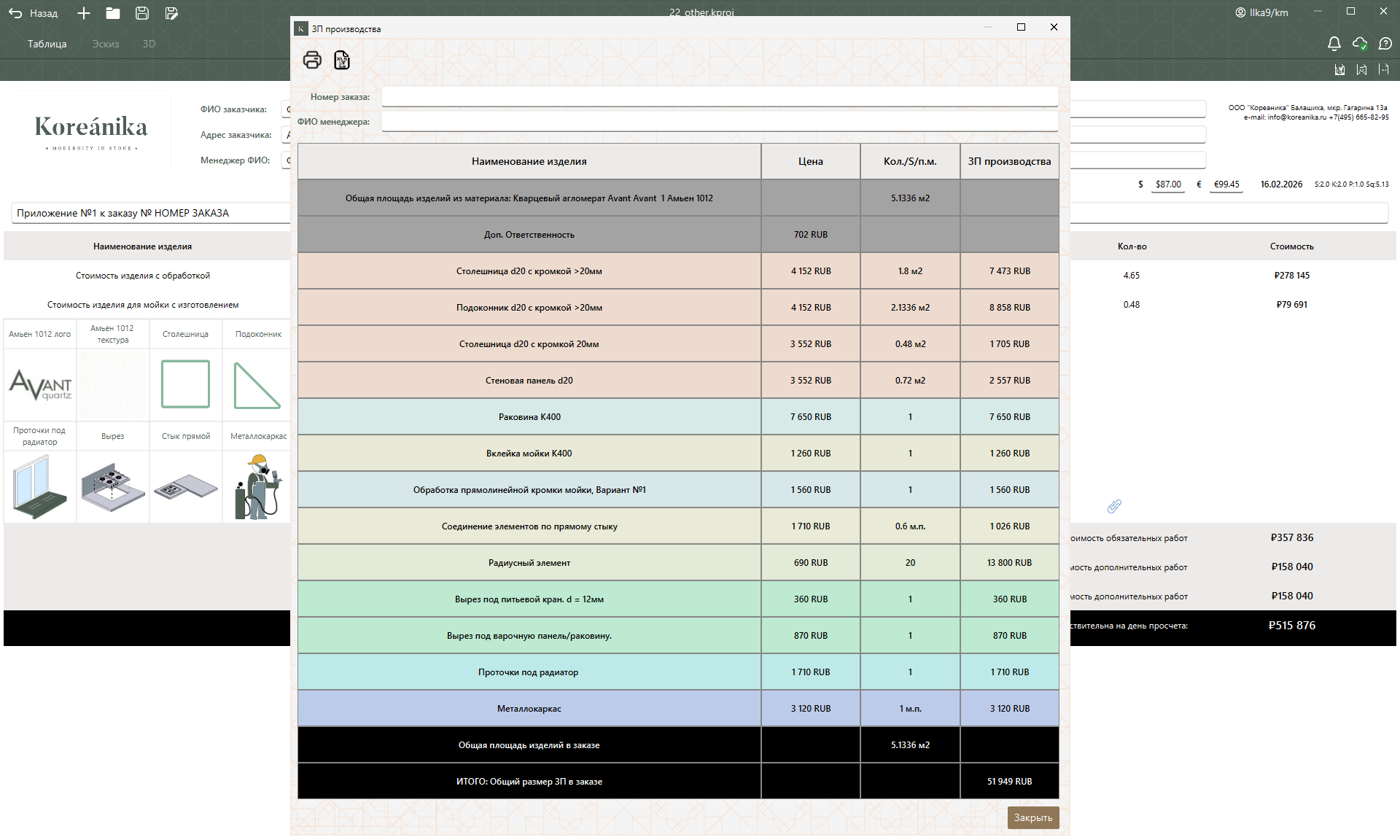This screenshot has height=840, width=1400.
Task: Click the Save As icon with a pencil
Action: tap(171, 13)
